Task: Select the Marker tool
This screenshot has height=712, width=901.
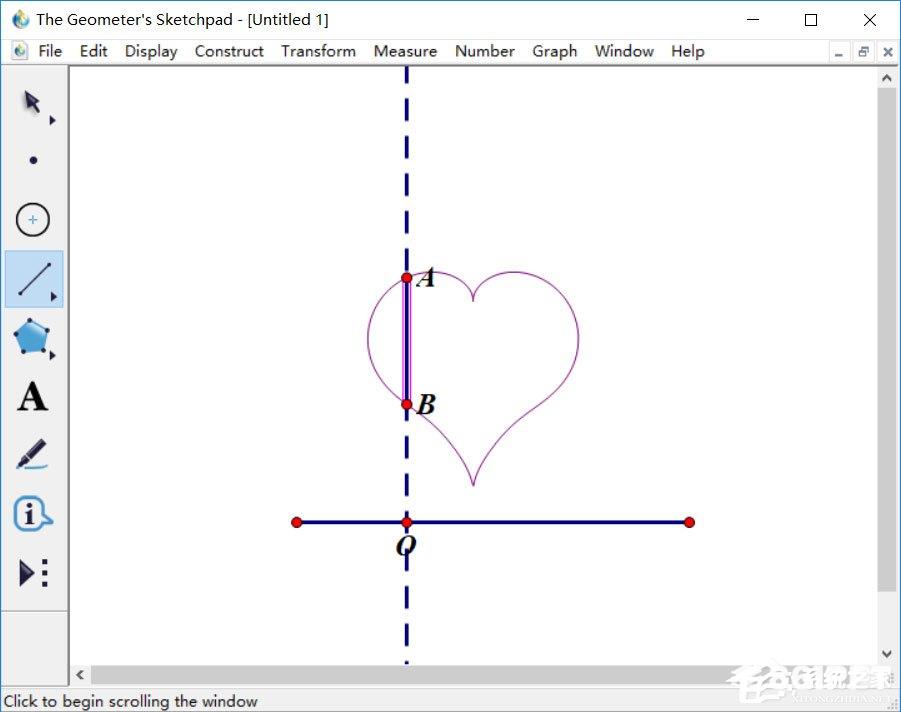Action: (x=32, y=454)
